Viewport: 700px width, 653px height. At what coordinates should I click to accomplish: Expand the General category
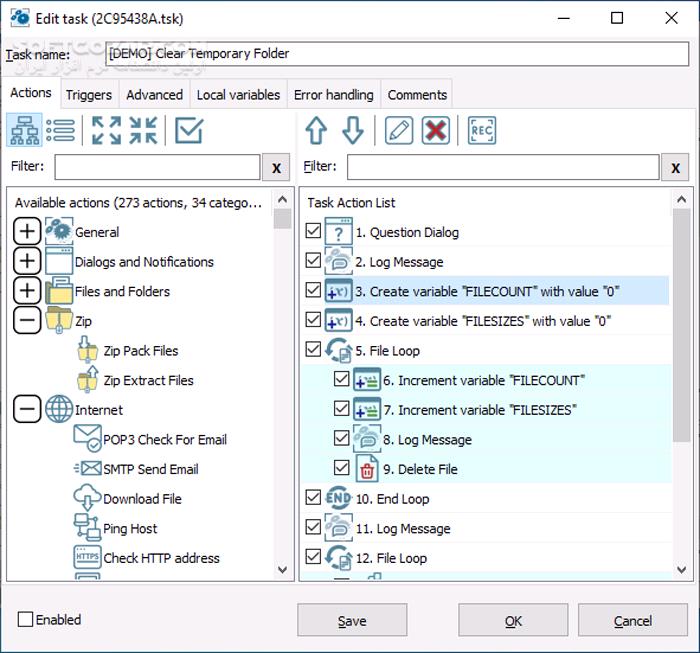point(27,231)
